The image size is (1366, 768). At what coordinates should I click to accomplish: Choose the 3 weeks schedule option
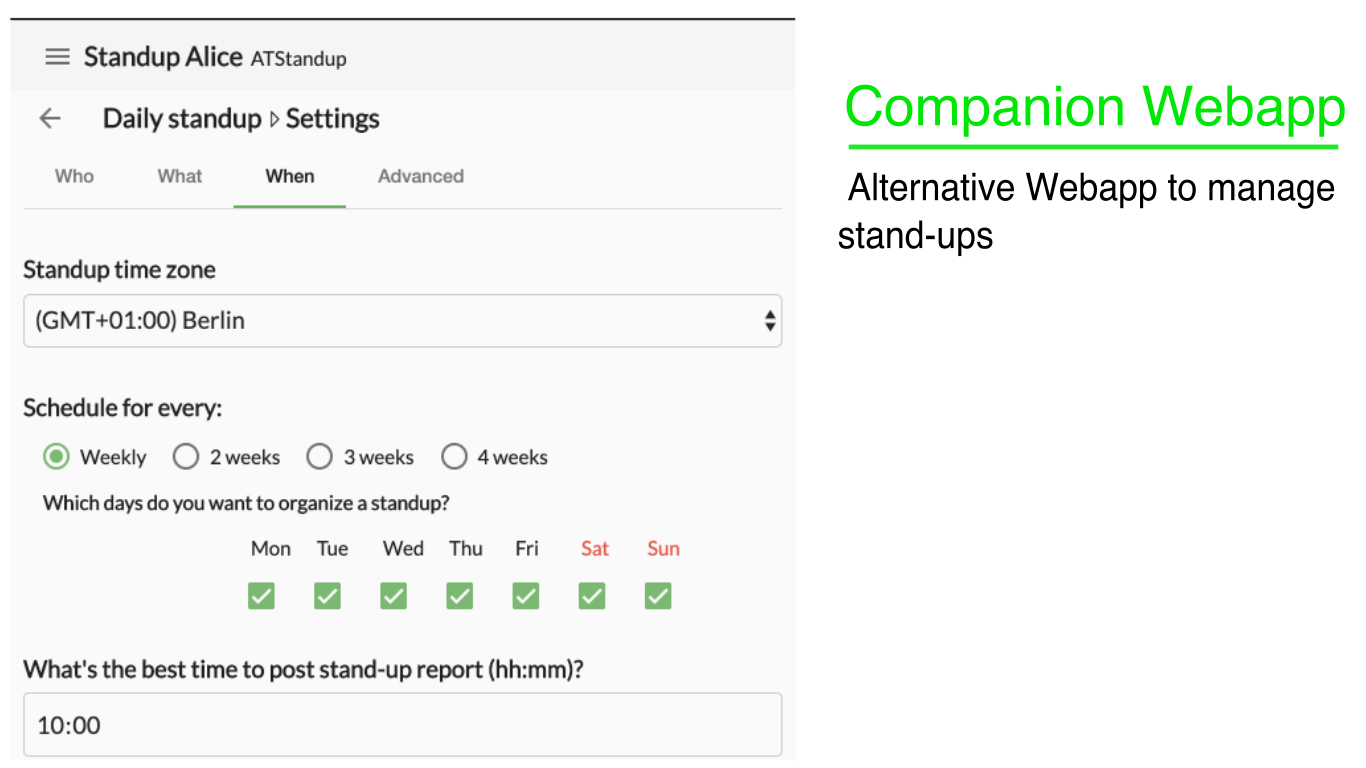pyautogui.click(x=319, y=457)
